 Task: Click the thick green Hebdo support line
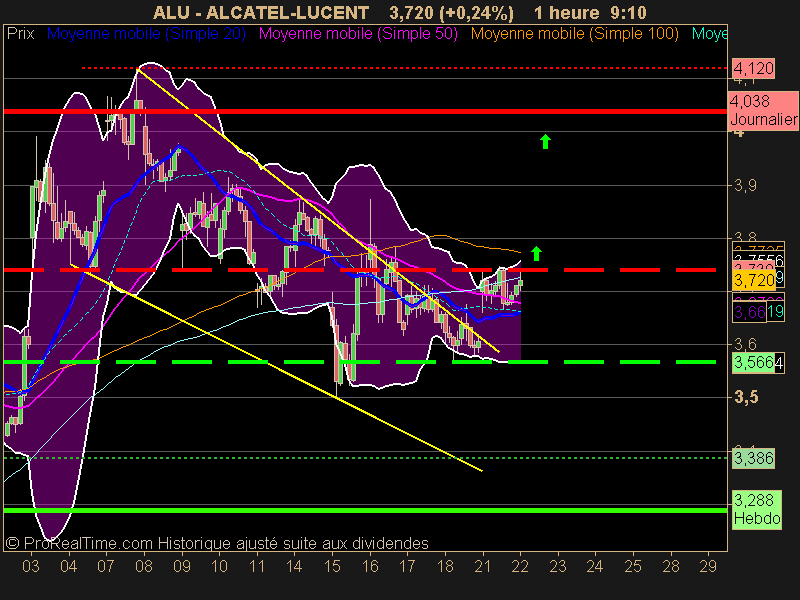pyautogui.click(x=365, y=510)
